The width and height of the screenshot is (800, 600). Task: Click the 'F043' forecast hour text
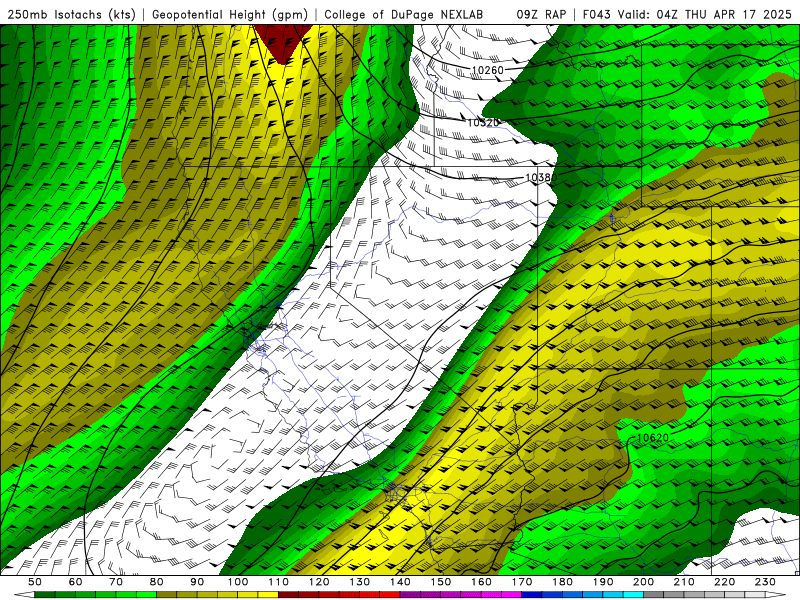point(597,14)
